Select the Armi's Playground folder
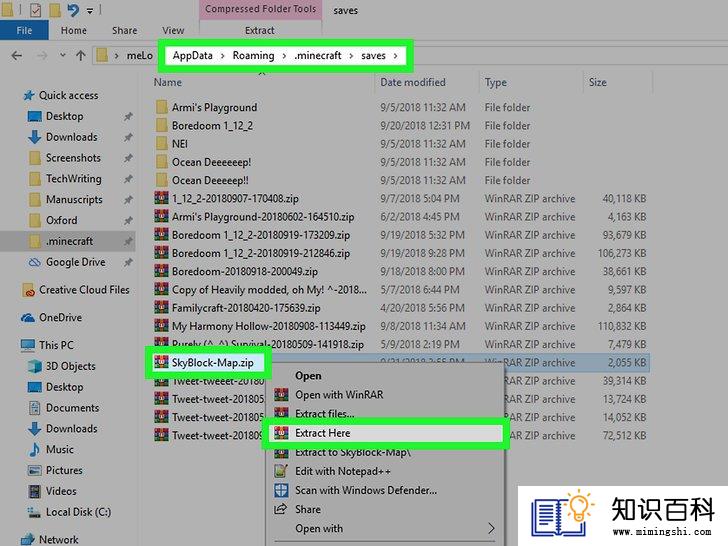Image resolution: width=728 pixels, height=546 pixels. pos(214,108)
